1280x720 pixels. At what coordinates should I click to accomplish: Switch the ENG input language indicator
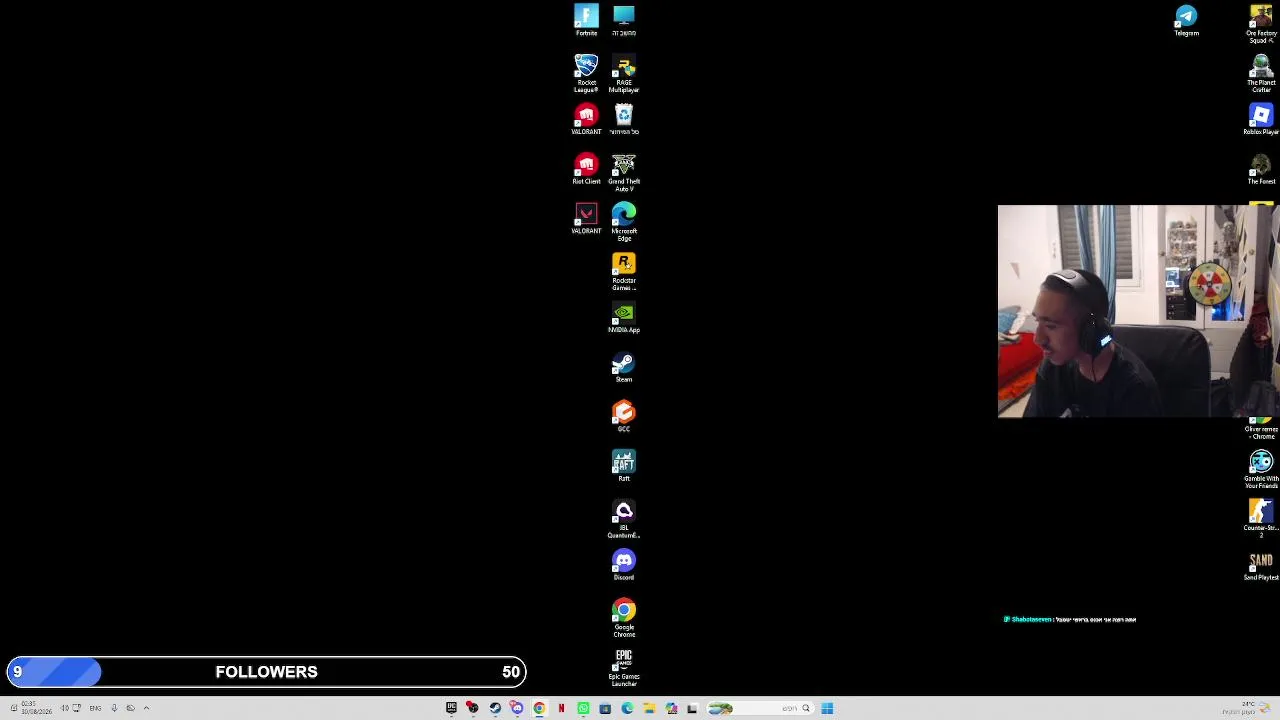(95, 708)
